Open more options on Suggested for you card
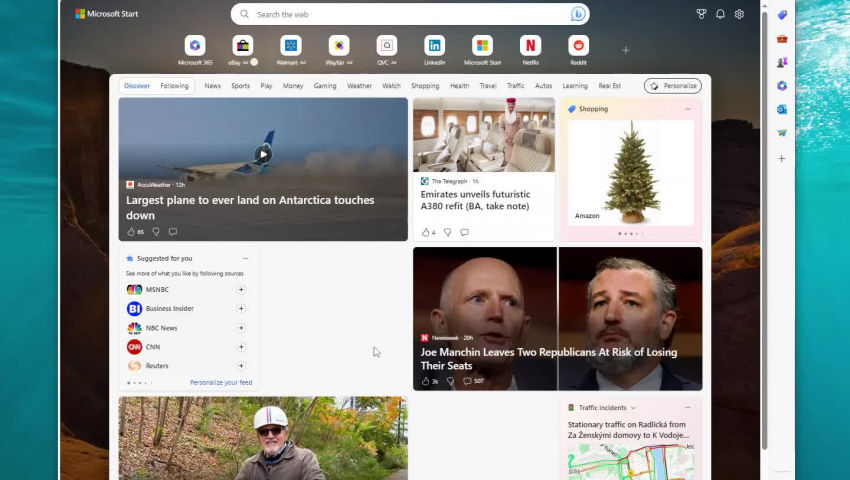This screenshot has height=480, width=850. point(245,259)
